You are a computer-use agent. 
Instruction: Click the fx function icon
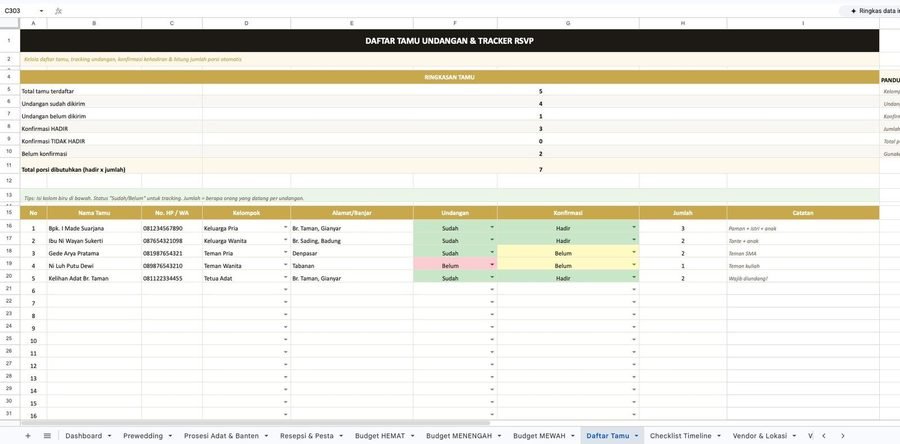click(x=59, y=11)
